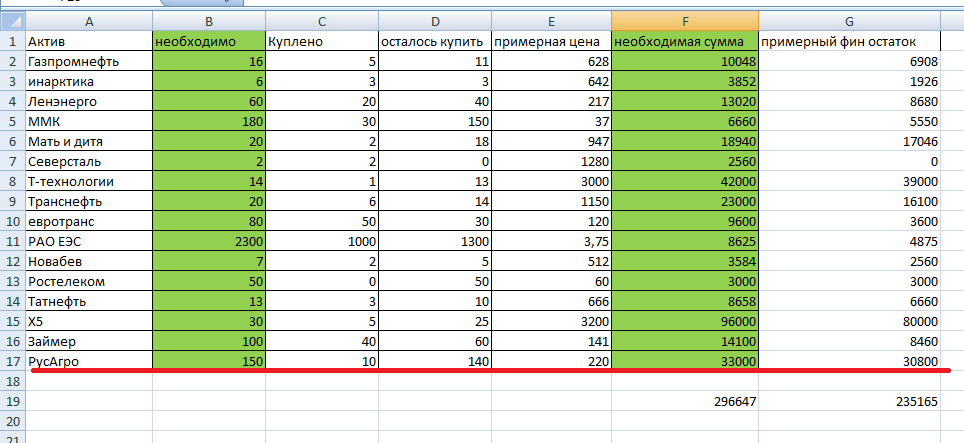Select the 'Займер' cell

tap(89, 341)
